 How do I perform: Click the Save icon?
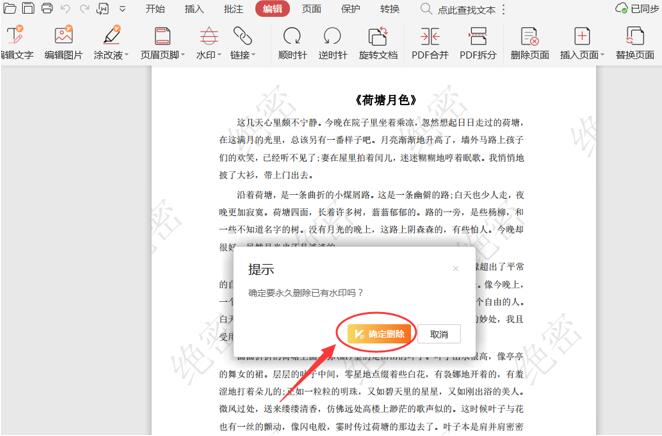tap(28, 8)
